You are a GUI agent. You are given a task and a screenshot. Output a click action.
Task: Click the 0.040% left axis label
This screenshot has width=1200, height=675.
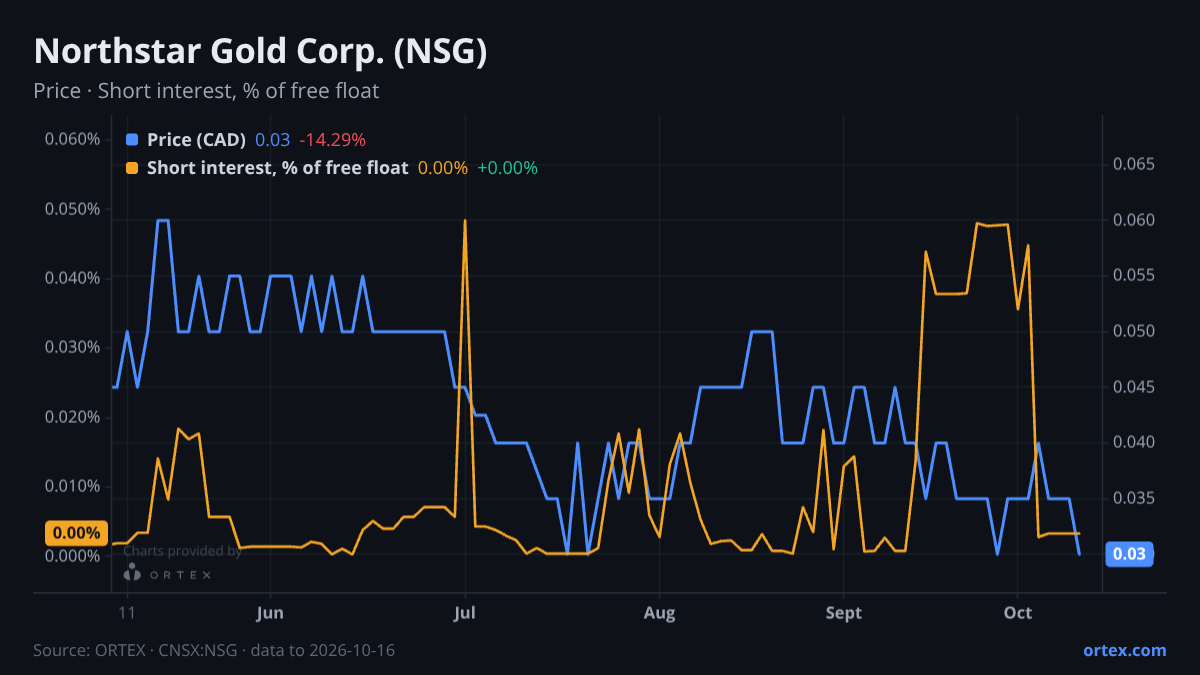click(x=72, y=278)
